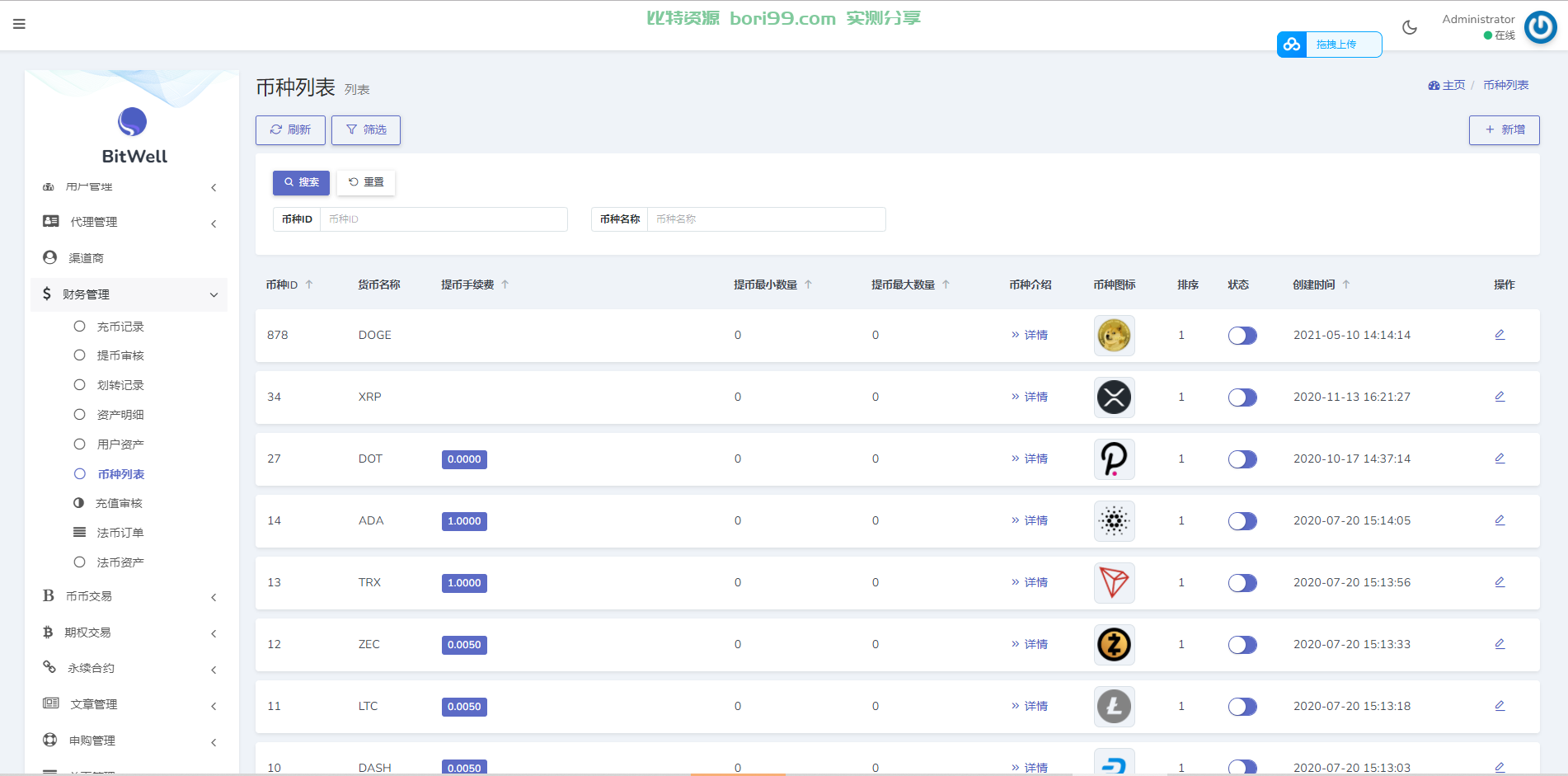The height and width of the screenshot is (776, 1568).
Task: Edit the TRX row pencil icon
Action: click(1500, 582)
